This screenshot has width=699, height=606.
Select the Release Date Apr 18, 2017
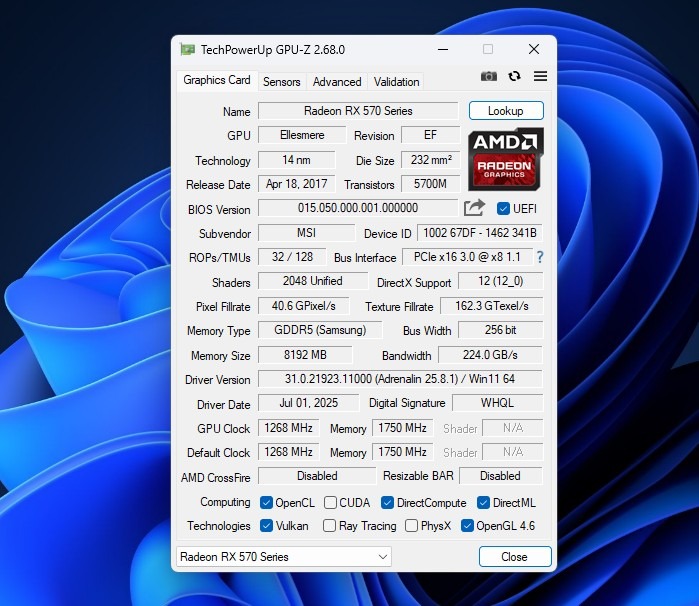pos(296,184)
